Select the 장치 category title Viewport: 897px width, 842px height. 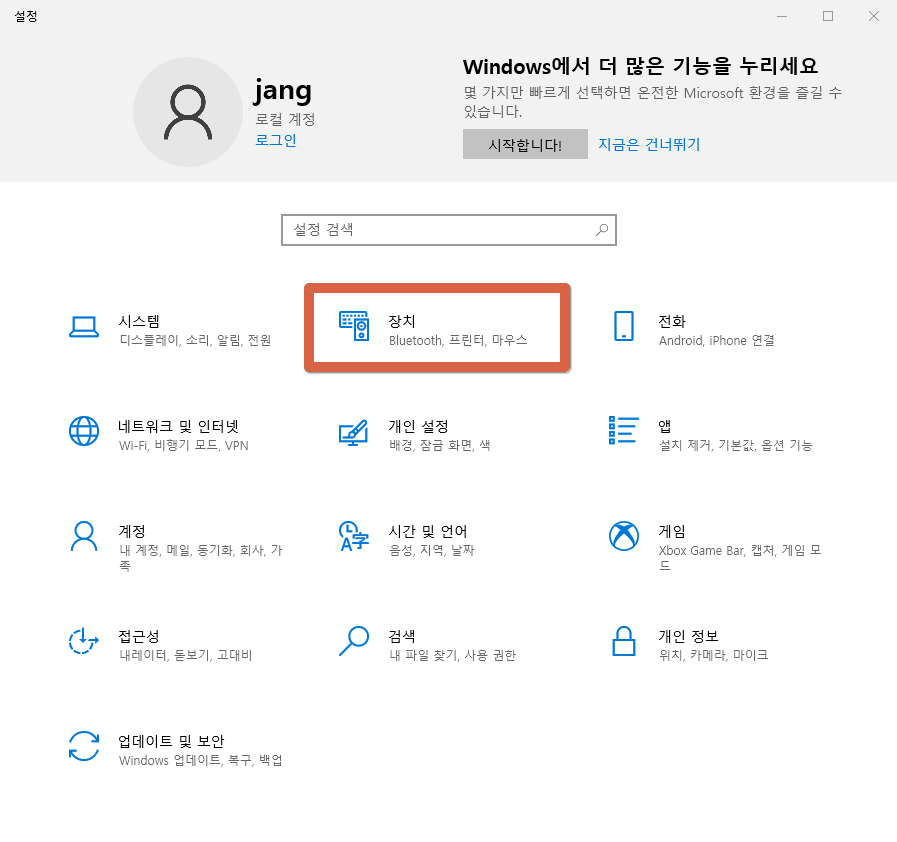402,321
